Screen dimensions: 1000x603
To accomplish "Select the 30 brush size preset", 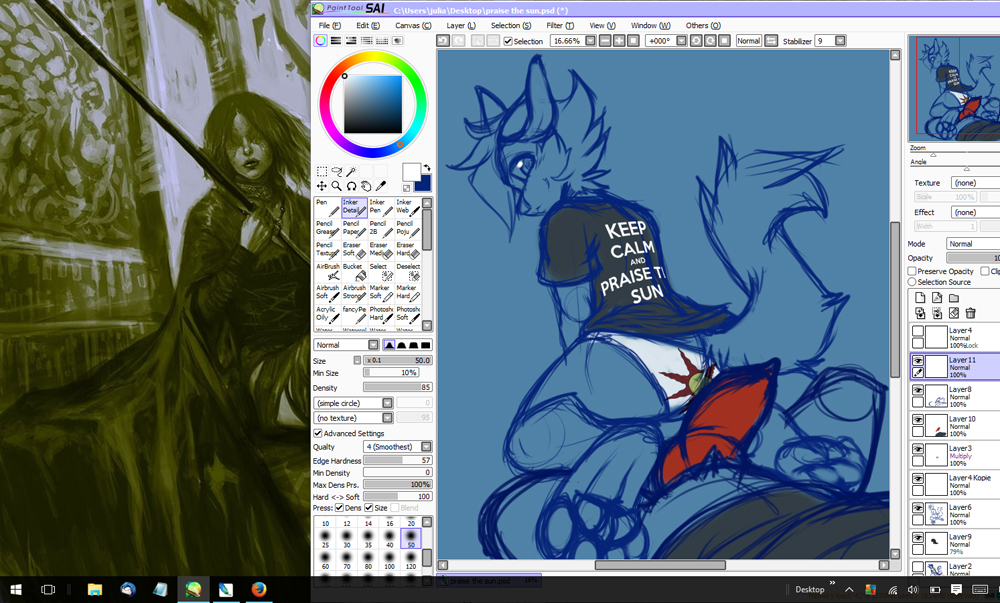I will [x=347, y=545].
